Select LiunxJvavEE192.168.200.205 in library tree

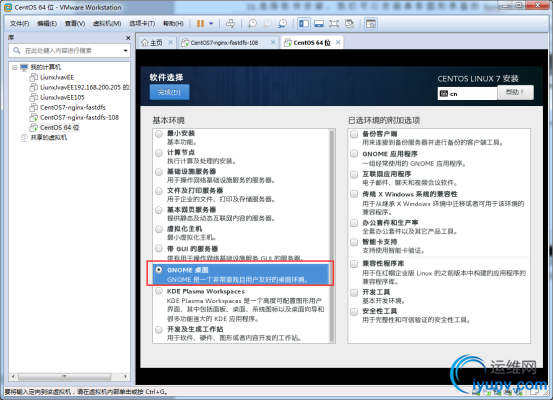pyautogui.click(x=80, y=87)
